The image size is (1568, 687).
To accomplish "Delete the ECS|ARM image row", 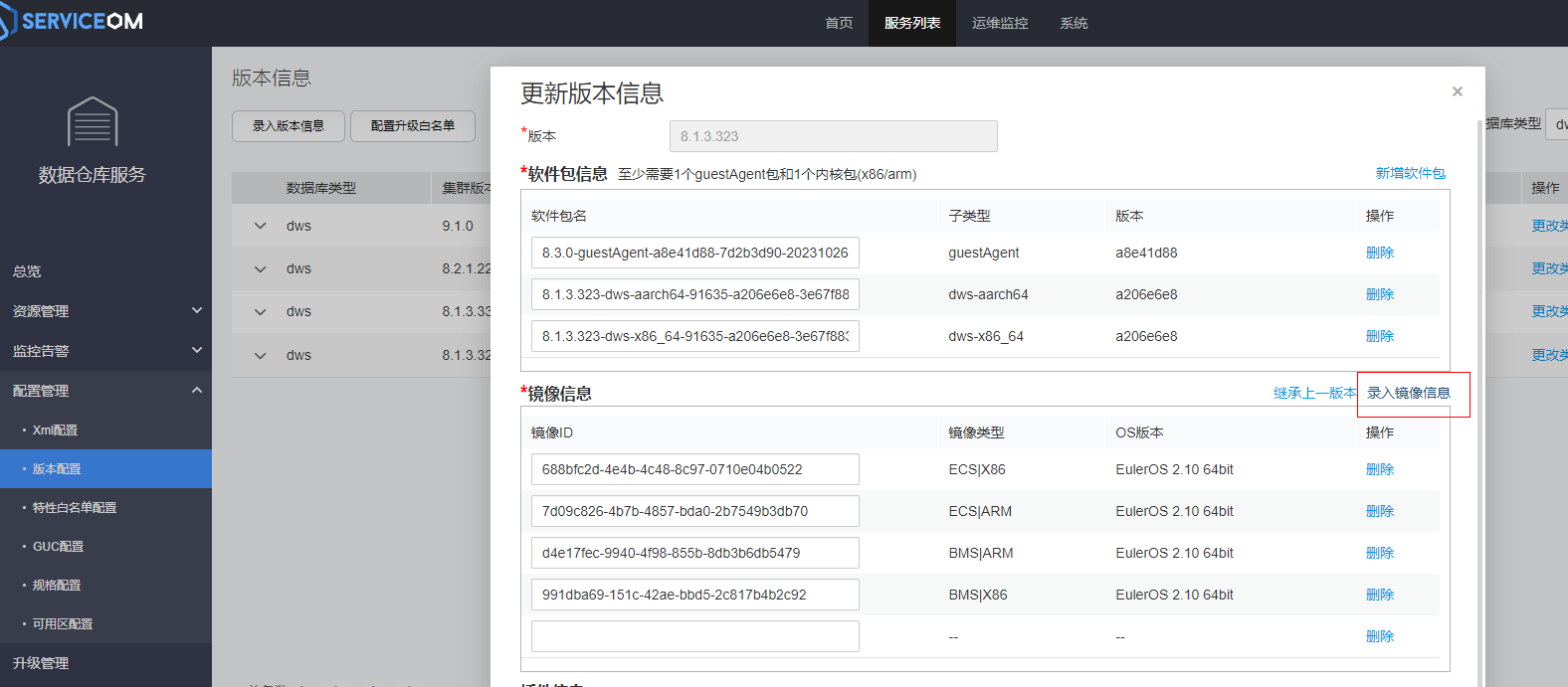I will 1380,511.
